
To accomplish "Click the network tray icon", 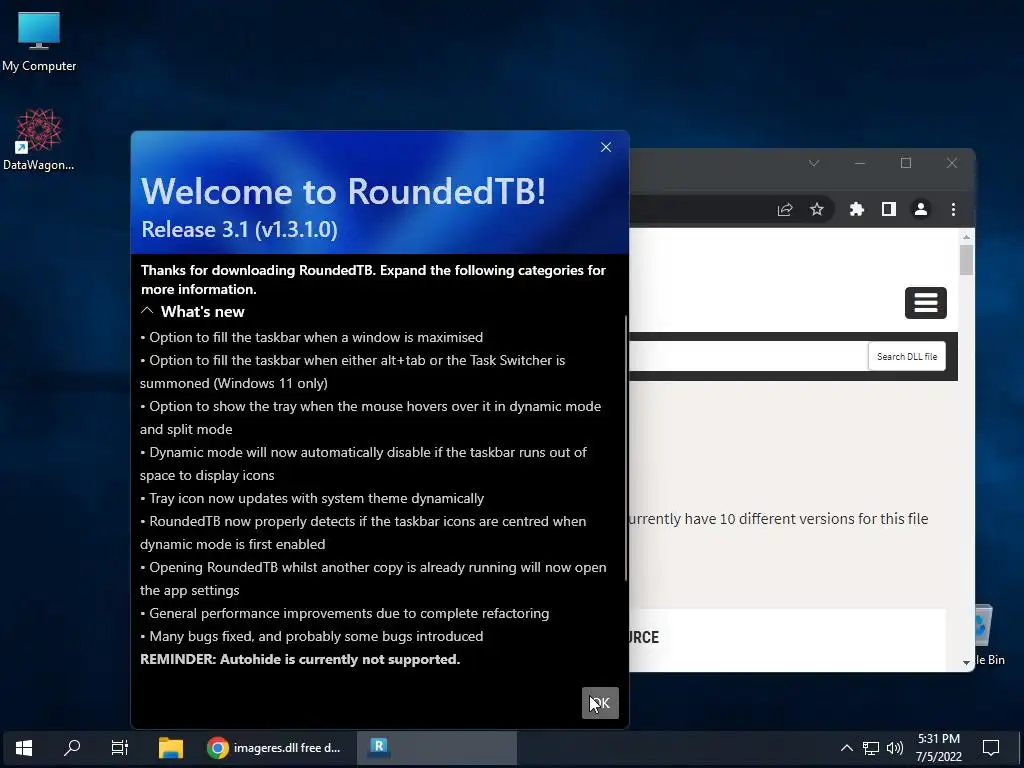I will click(x=871, y=748).
